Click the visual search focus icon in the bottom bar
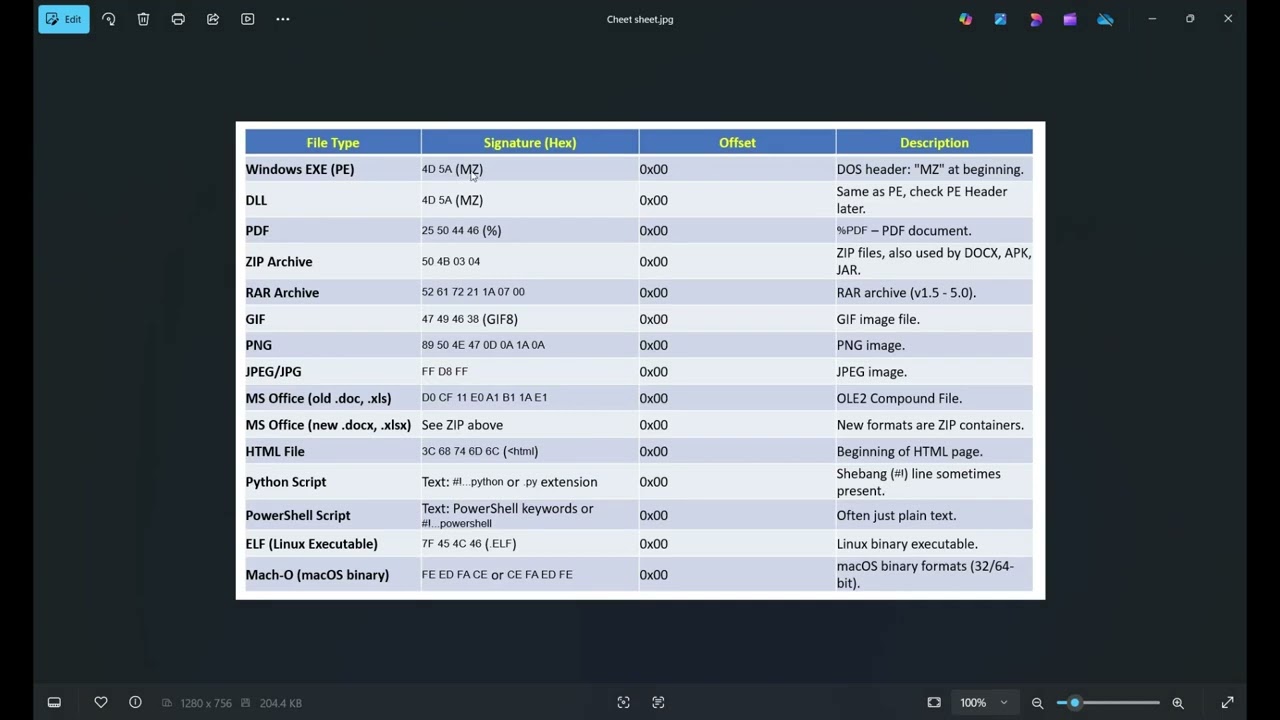Screen dimensions: 1280x720 pyautogui.click(x=623, y=702)
